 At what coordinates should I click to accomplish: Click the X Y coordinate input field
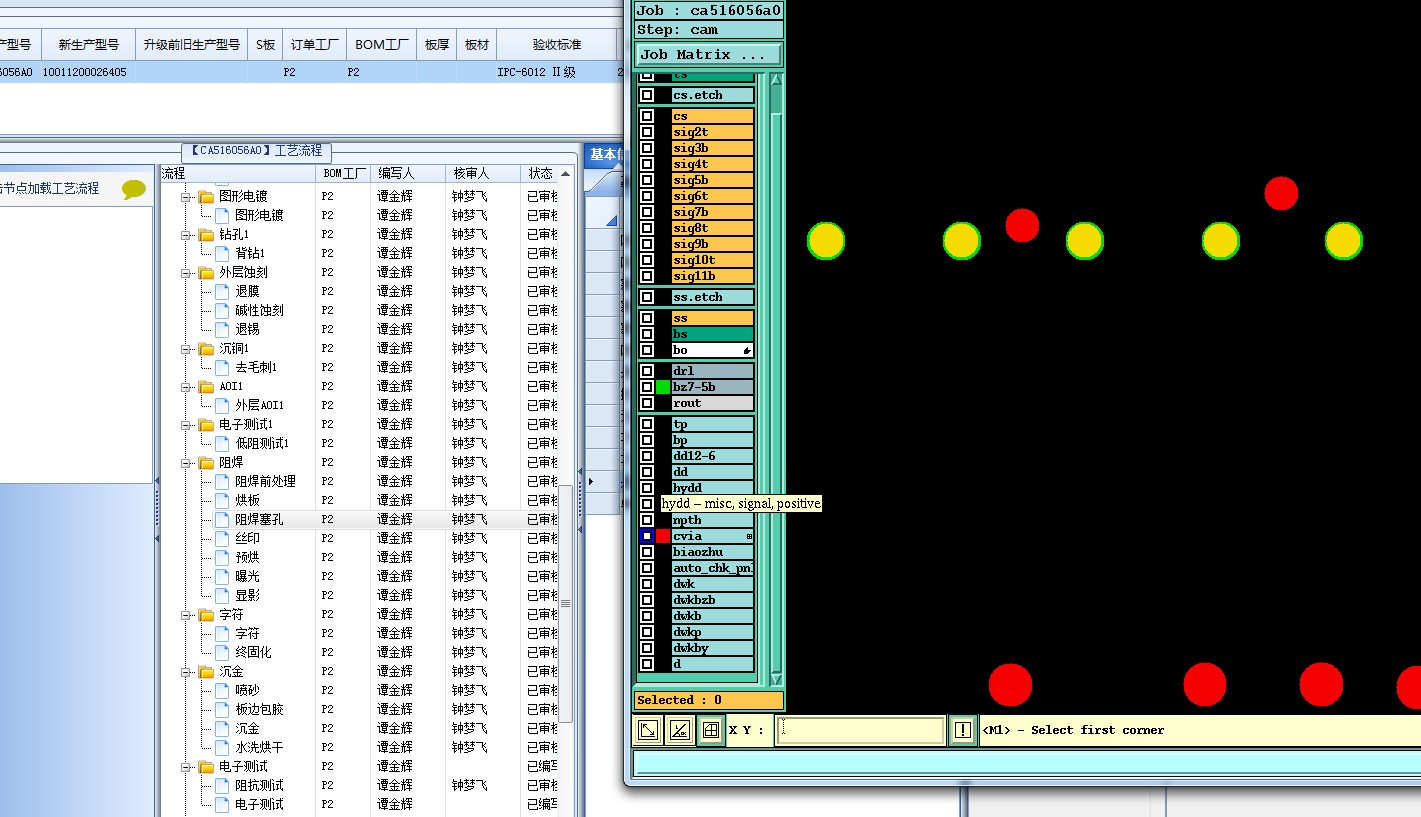861,730
